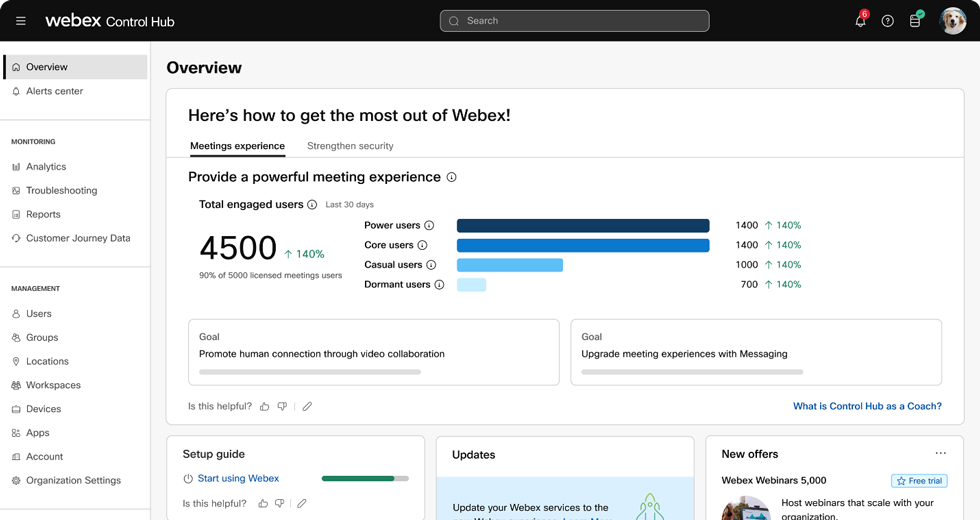Click info icon beside powerful meeting experience heading
The width and height of the screenshot is (980, 520).
click(451, 178)
